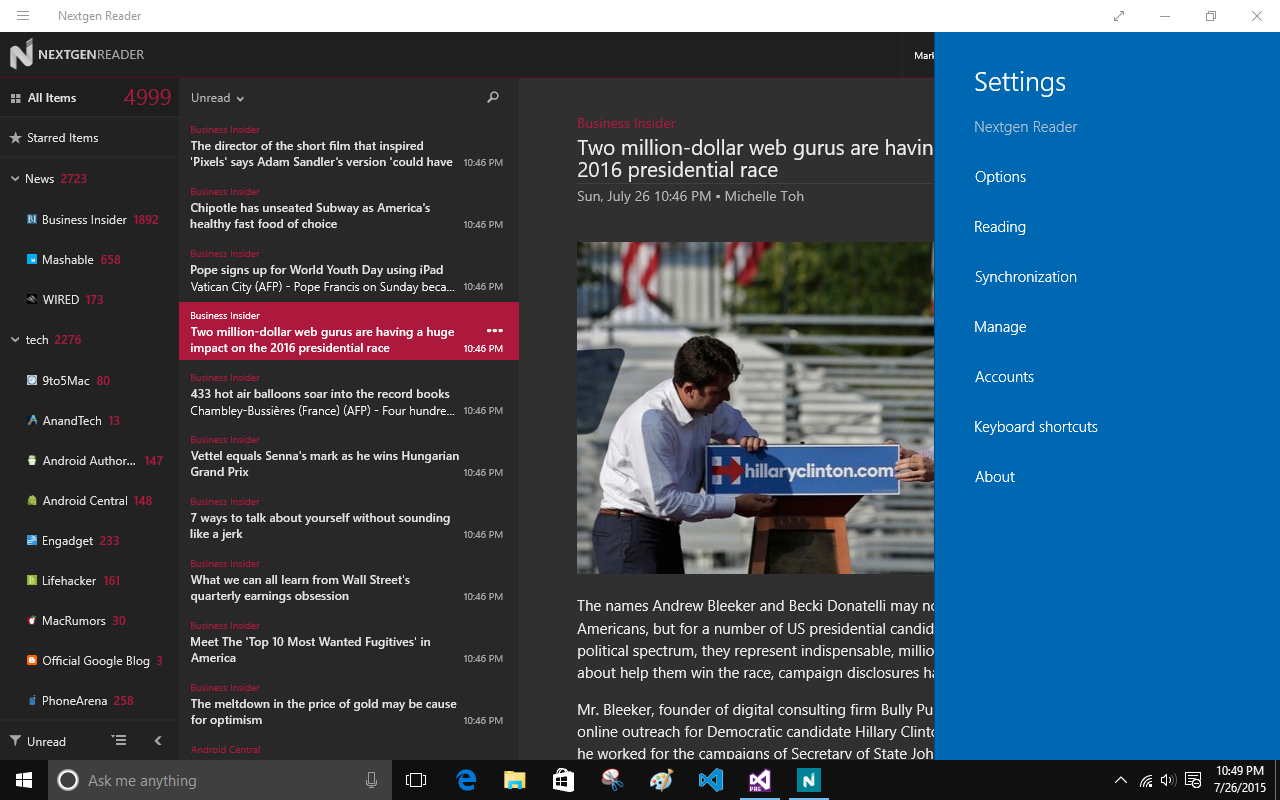Viewport: 1280px width, 800px height.
Task: Open the About page in Settings
Action: (x=995, y=477)
